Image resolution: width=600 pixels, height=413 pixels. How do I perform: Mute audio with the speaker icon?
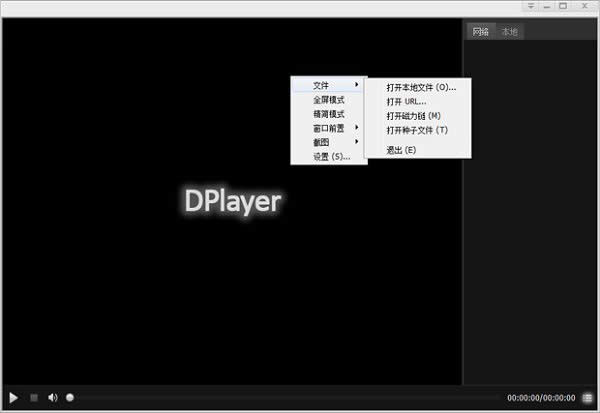53,398
